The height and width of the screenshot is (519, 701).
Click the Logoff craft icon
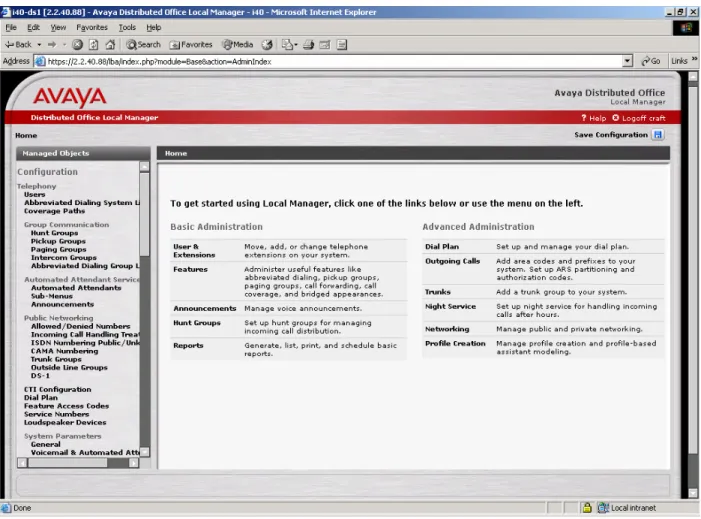coord(616,118)
